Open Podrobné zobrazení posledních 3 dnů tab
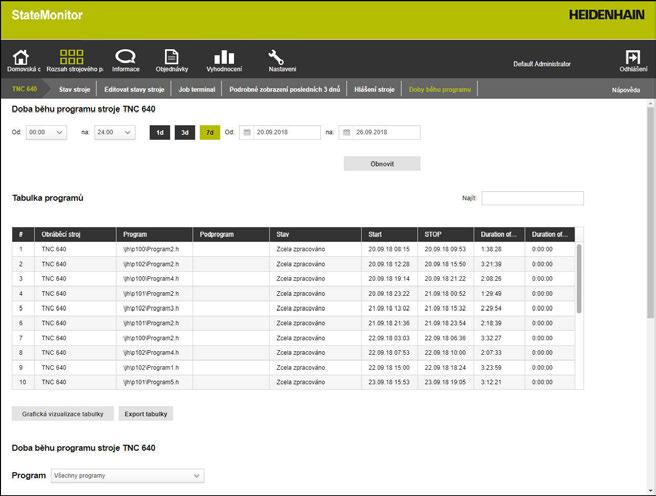The image size is (656, 496). coord(284,89)
